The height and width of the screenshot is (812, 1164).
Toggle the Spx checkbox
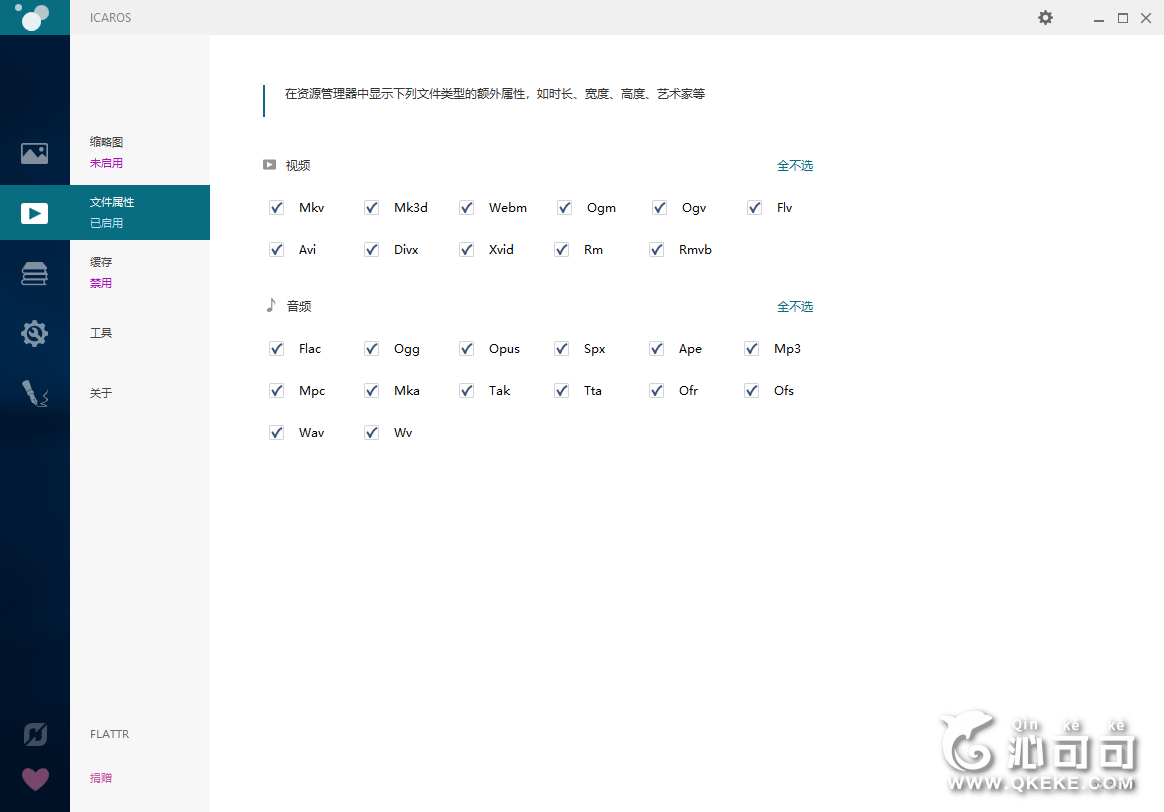pos(562,349)
